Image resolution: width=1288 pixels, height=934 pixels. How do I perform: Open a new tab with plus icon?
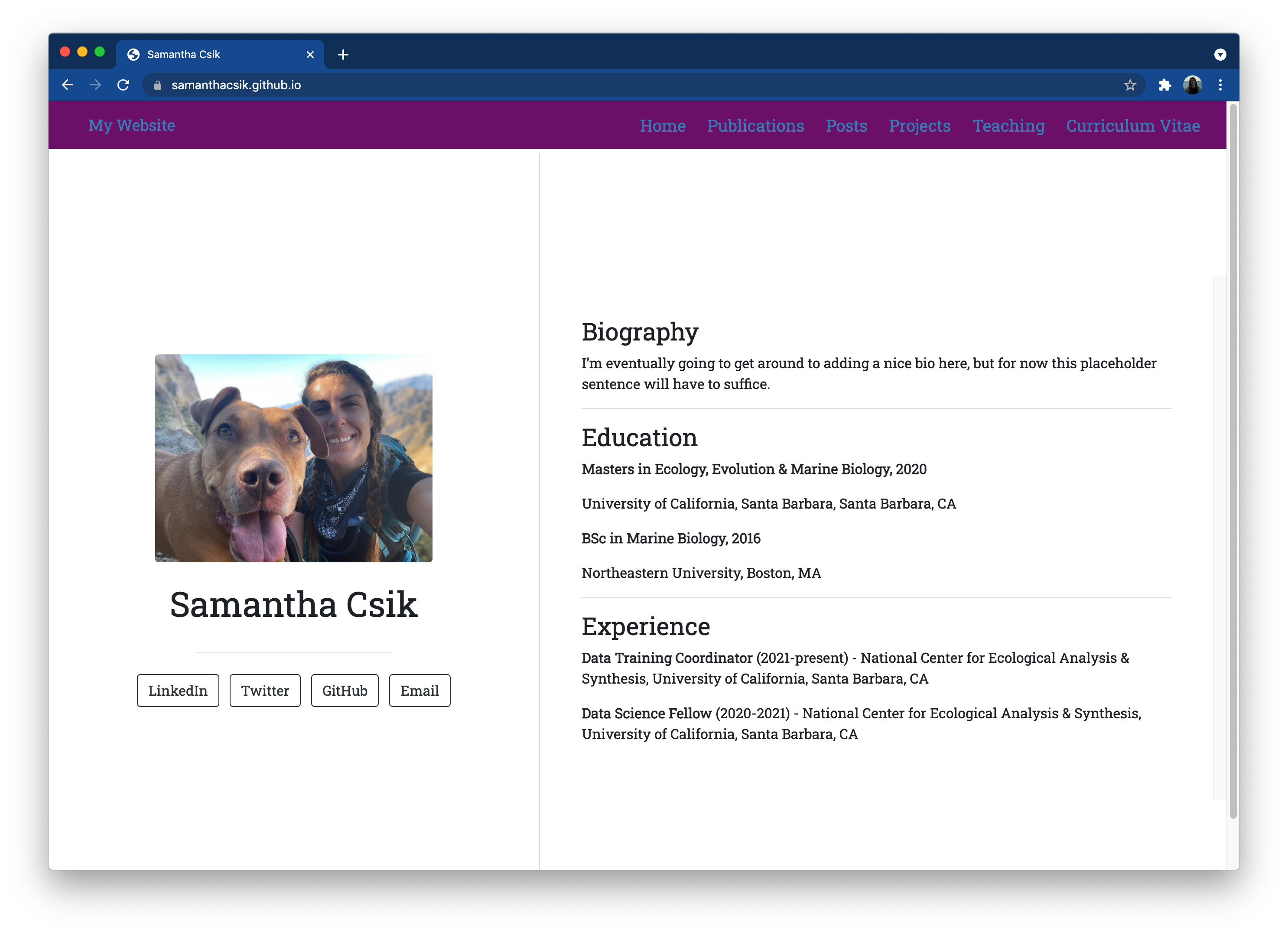click(x=343, y=55)
